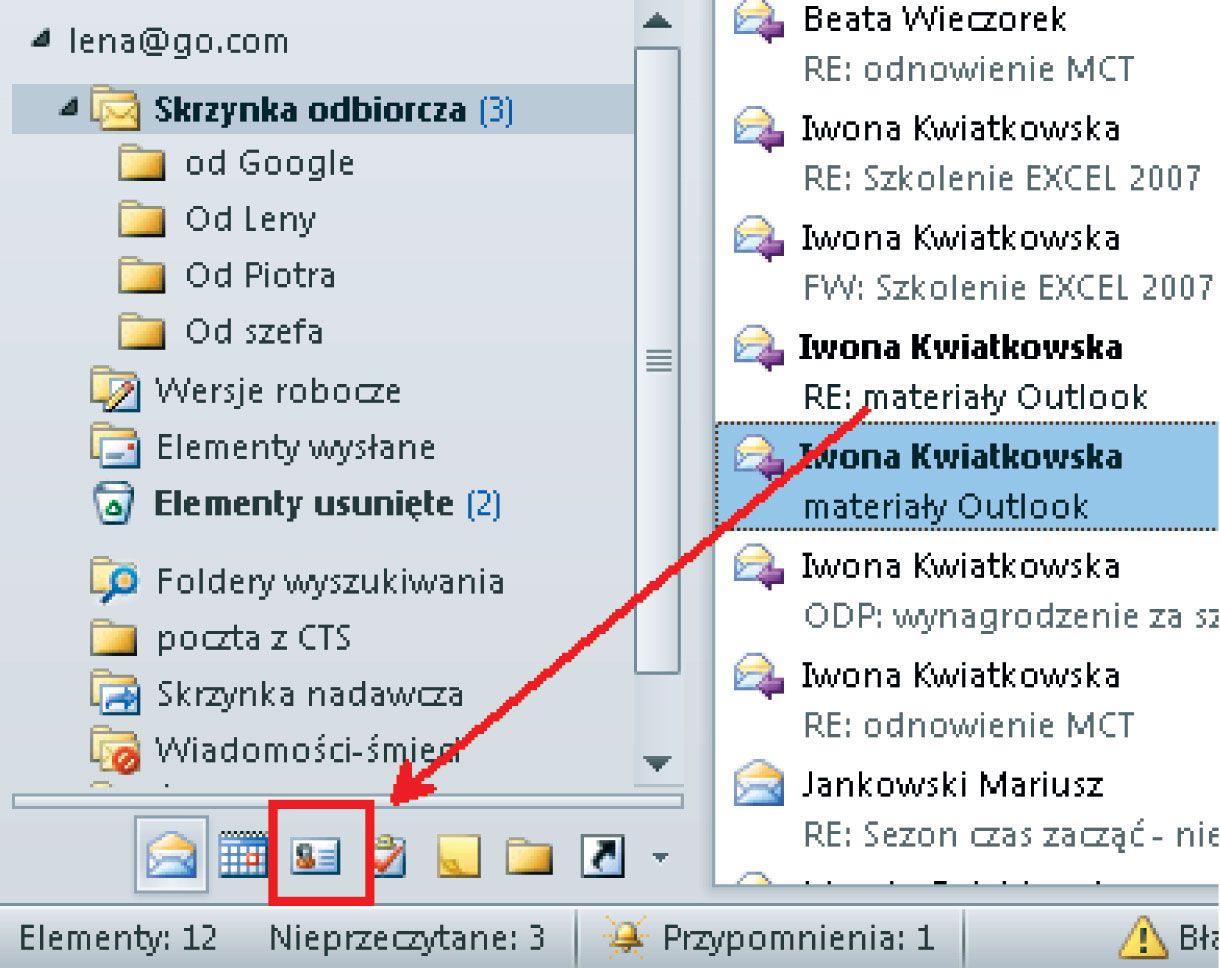Viewport: 1220px width, 968px height.
Task: Open the Wersje robocze folder
Action: click(x=277, y=390)
